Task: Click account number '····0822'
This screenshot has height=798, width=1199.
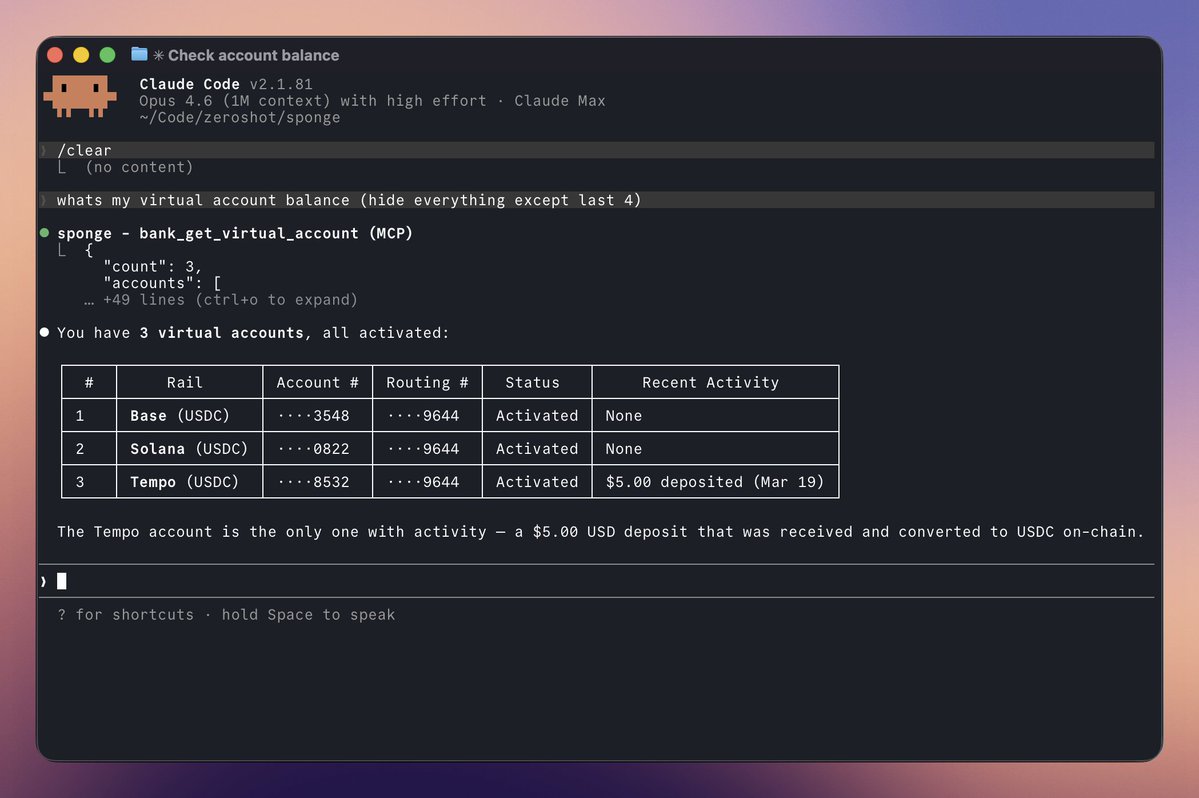Action: tap(314, 449)
